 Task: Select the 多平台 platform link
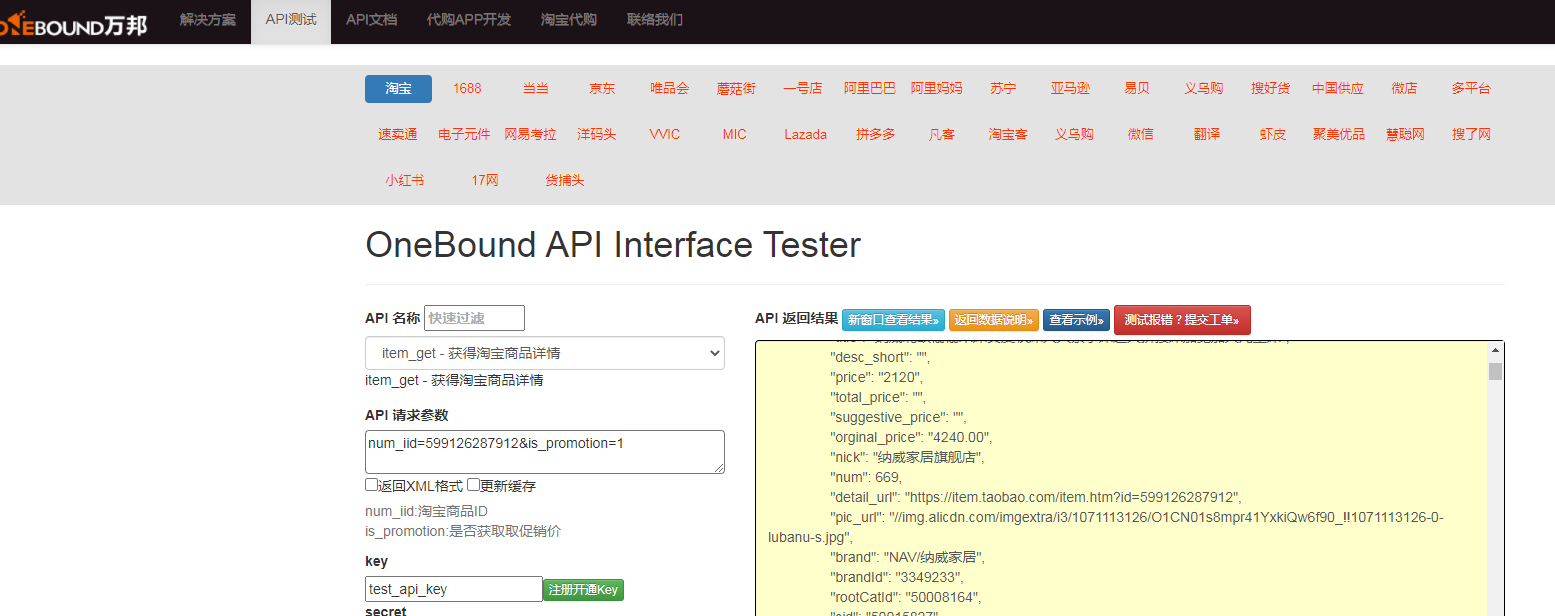pyautogui.click(x=1471, y=88)
